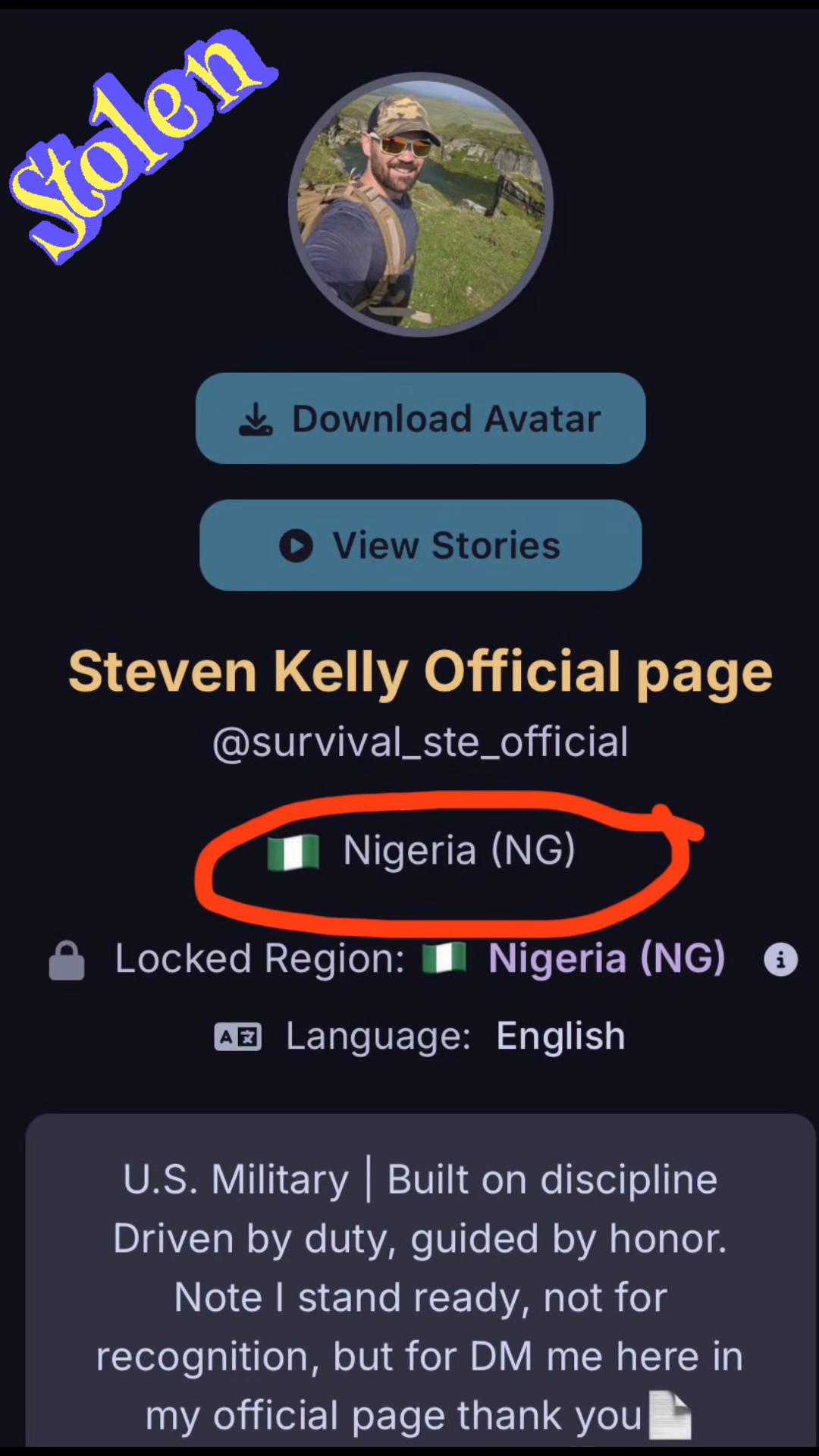This screenshot has height=1456, width=819.
Task: Select the circular profile avatar photo
Action: [x=421, y=205]
